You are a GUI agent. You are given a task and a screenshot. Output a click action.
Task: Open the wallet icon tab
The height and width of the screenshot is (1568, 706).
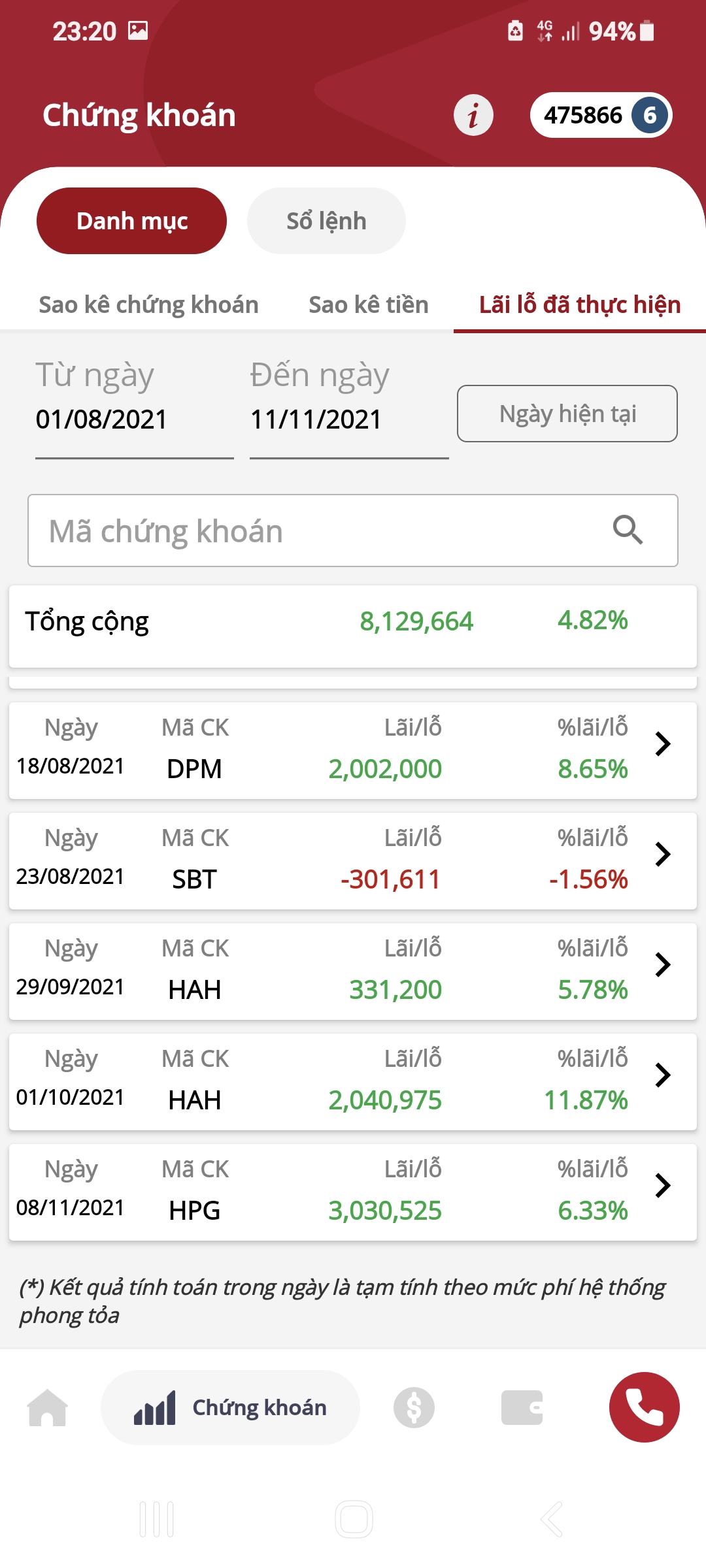tap(522, 1408)
